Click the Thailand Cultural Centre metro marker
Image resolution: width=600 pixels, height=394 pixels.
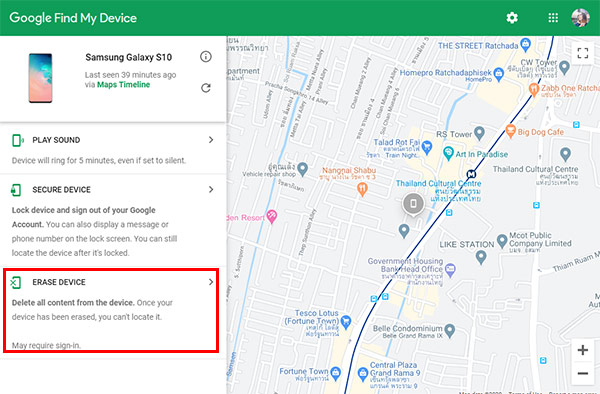click(471, 174)
